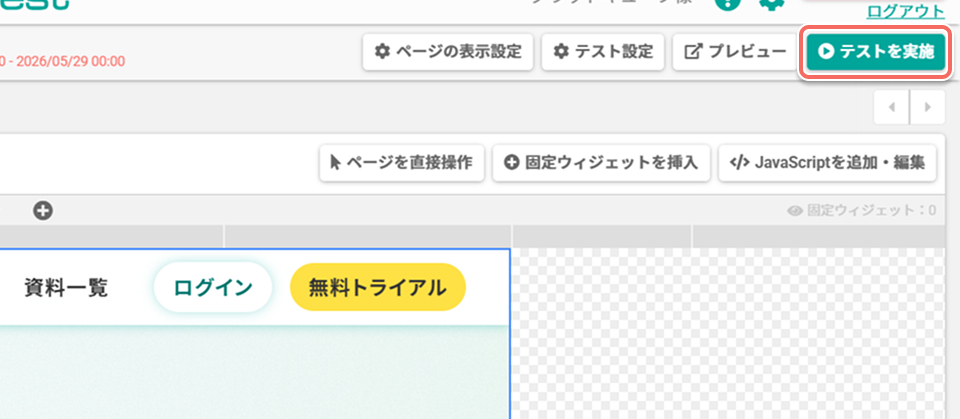Screen dimensions: 960x419
Task: Click the ログアウト link
Action: point(906,12)
